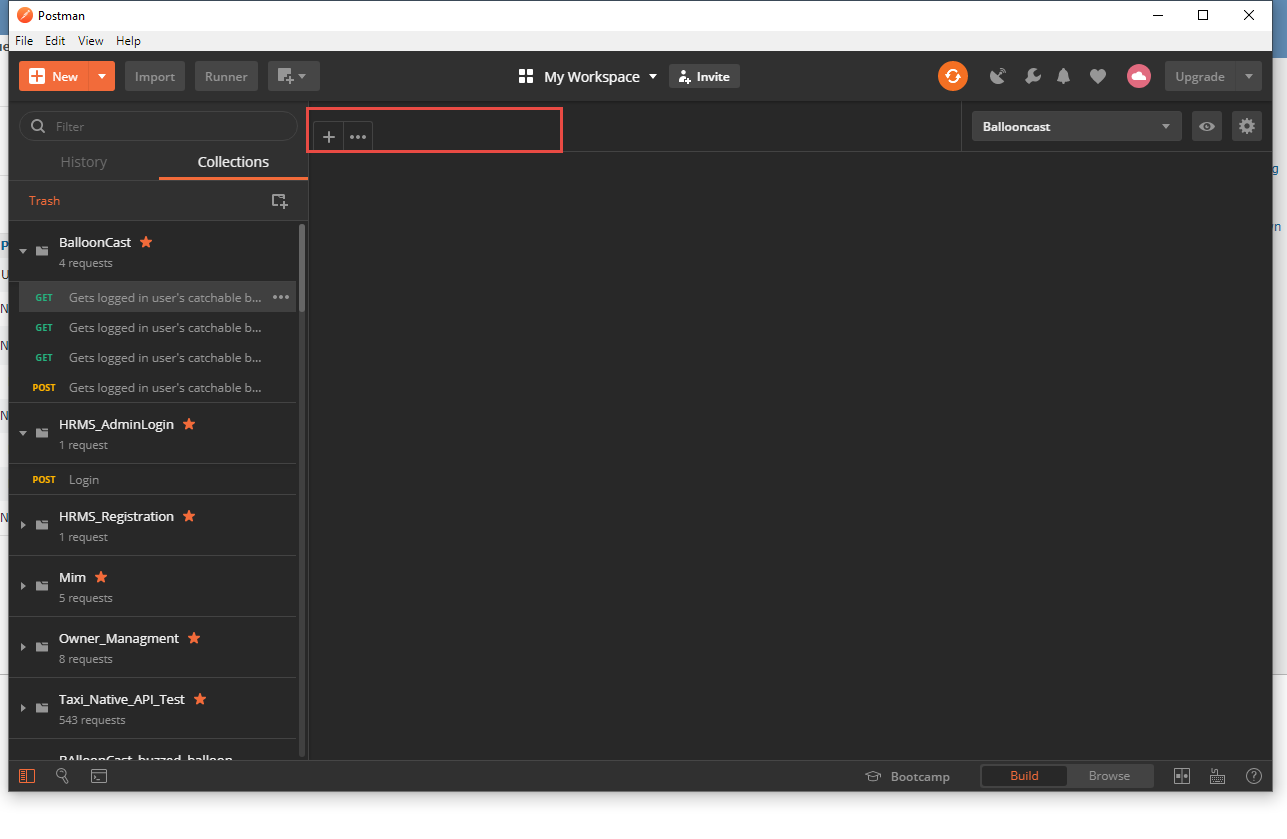Click the sidebar Filter input field

(158, 127)
